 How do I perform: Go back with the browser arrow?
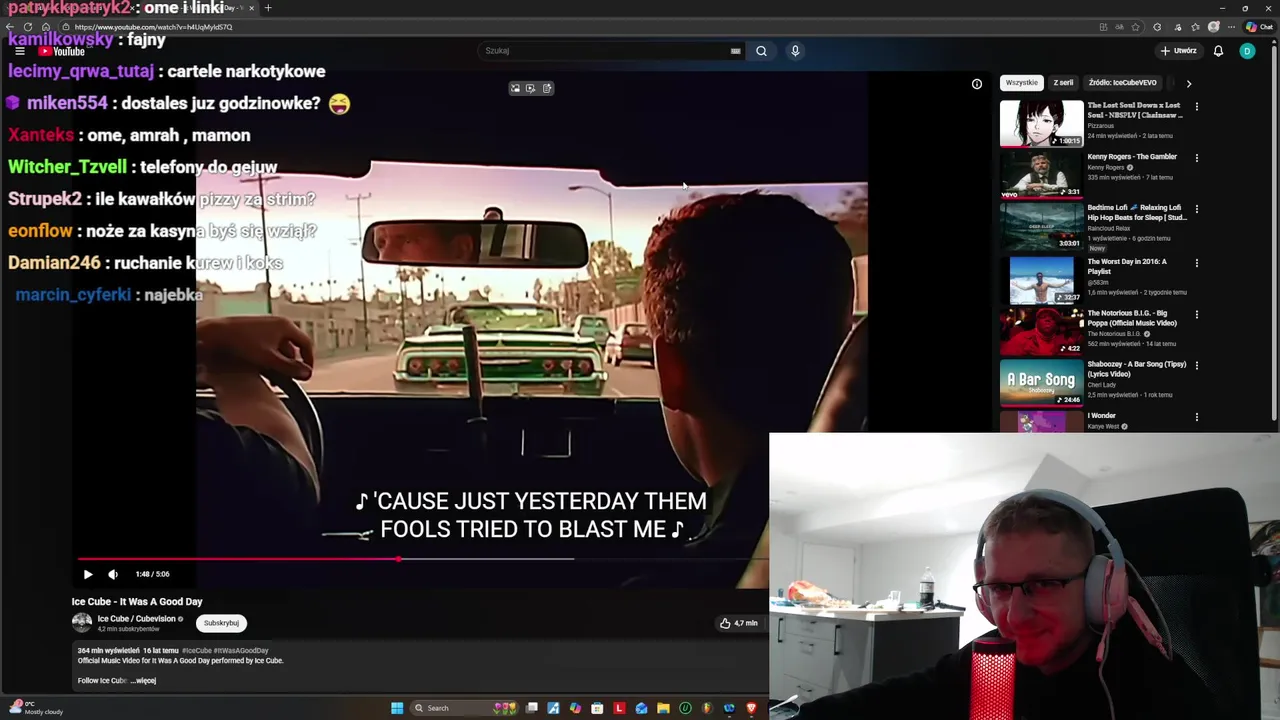10,27
